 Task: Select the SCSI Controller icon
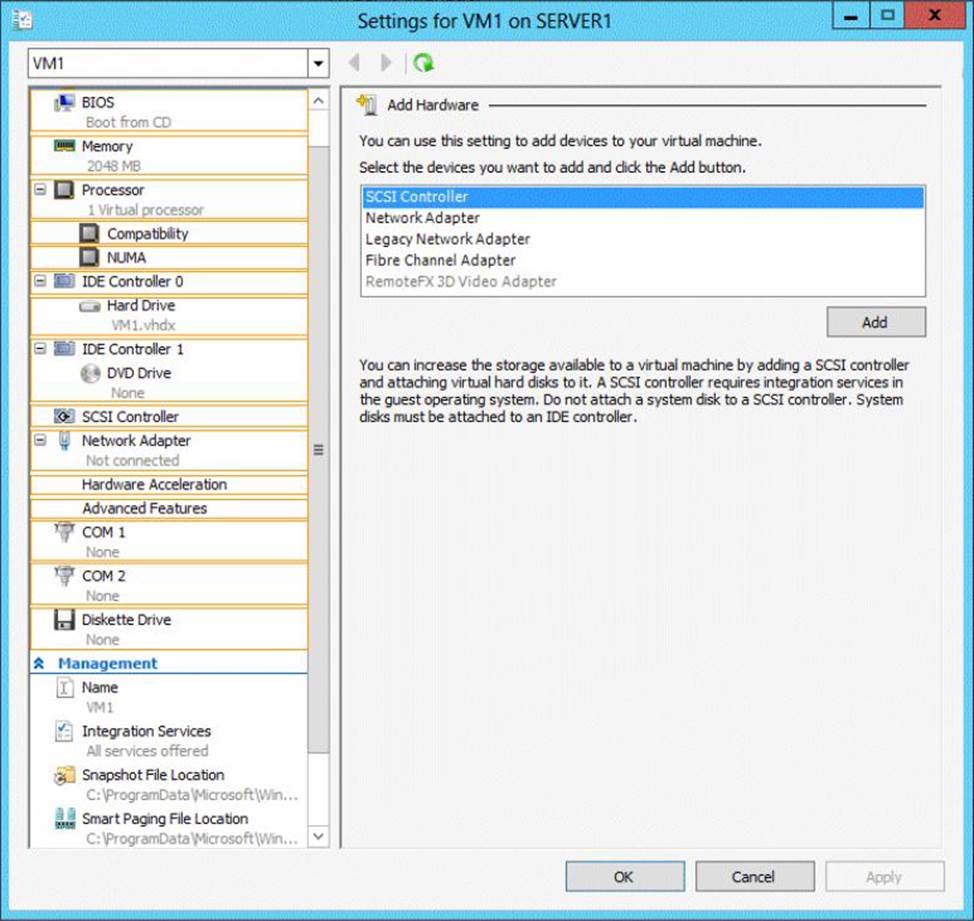[65, 416]
